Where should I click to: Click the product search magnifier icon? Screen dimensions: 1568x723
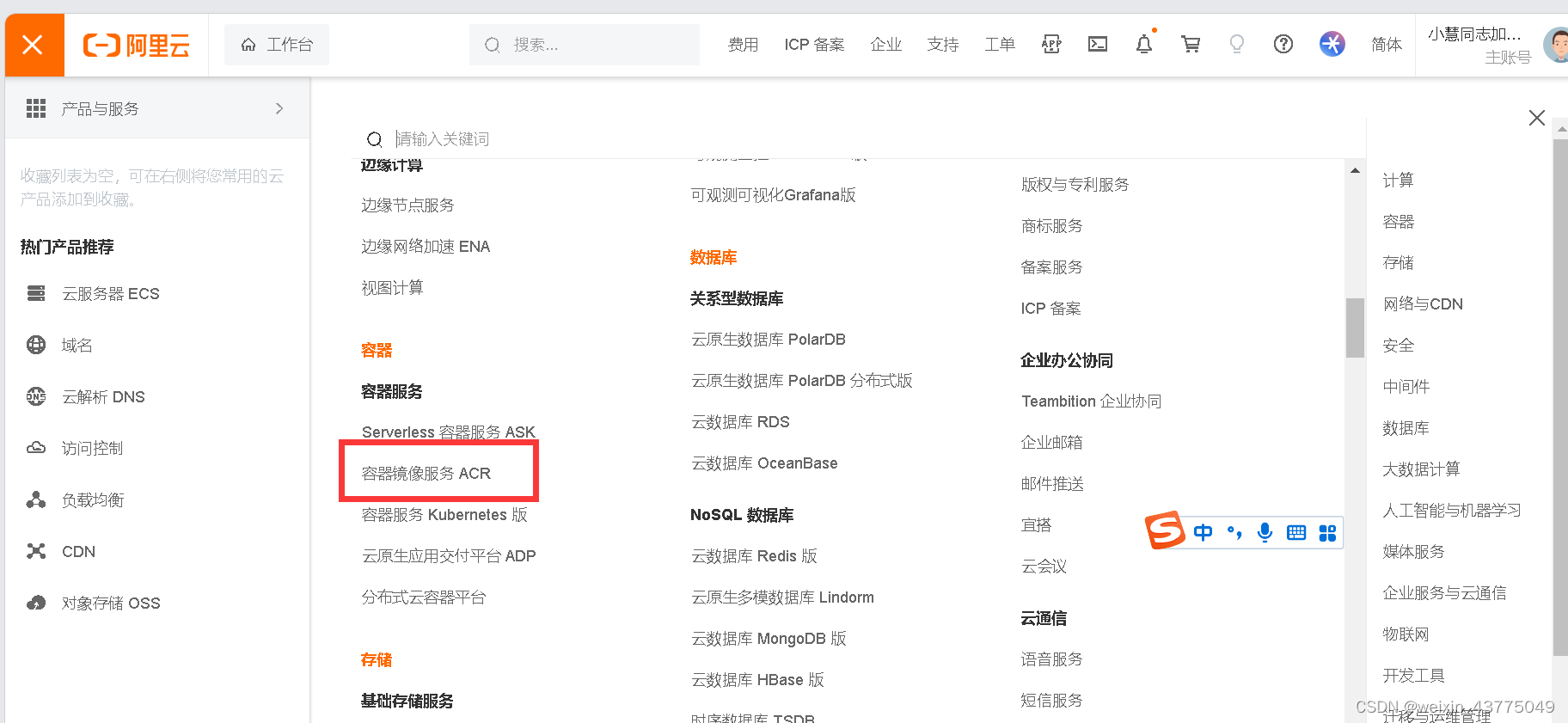click(x=374, y=139)
